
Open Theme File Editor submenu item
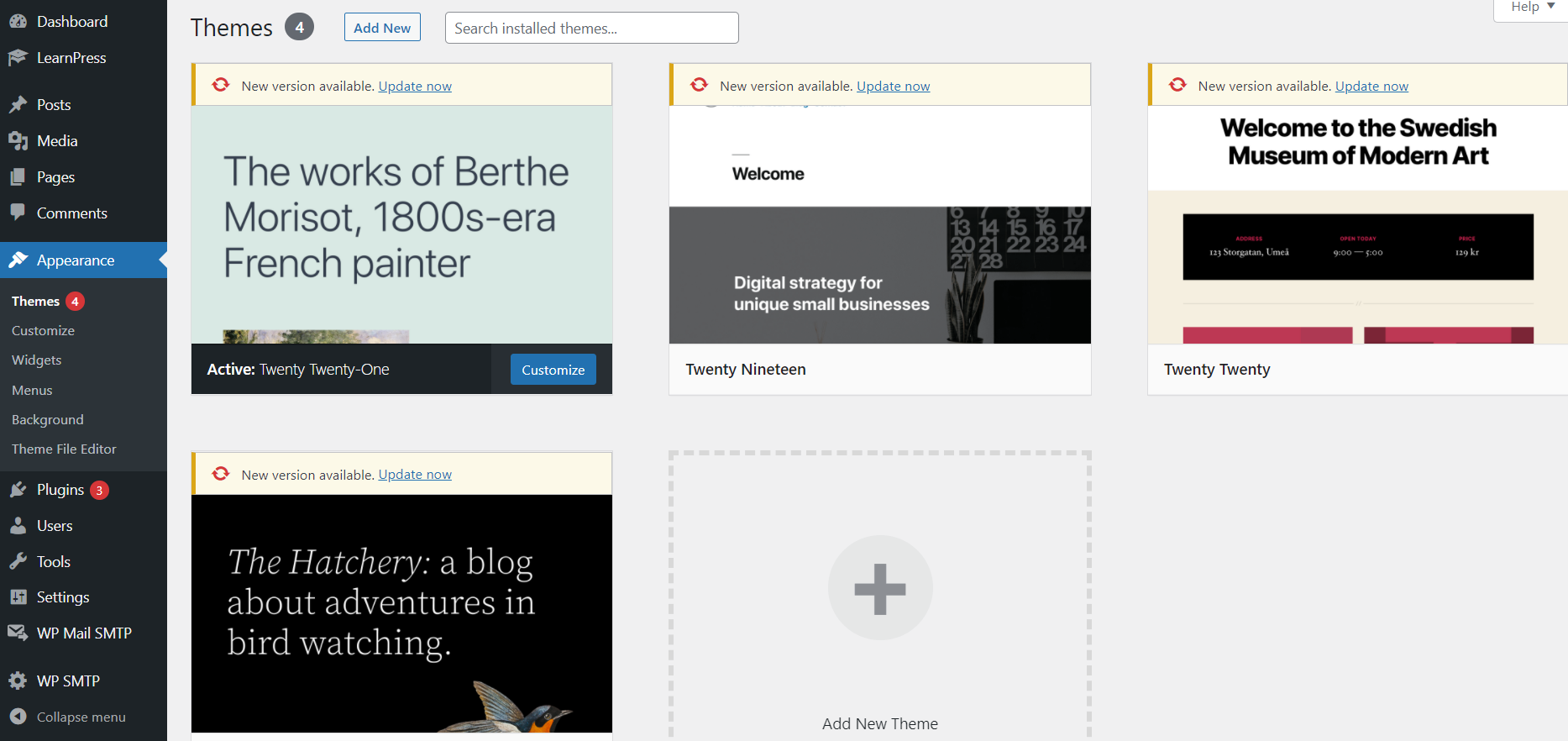(x=64, y=449)
